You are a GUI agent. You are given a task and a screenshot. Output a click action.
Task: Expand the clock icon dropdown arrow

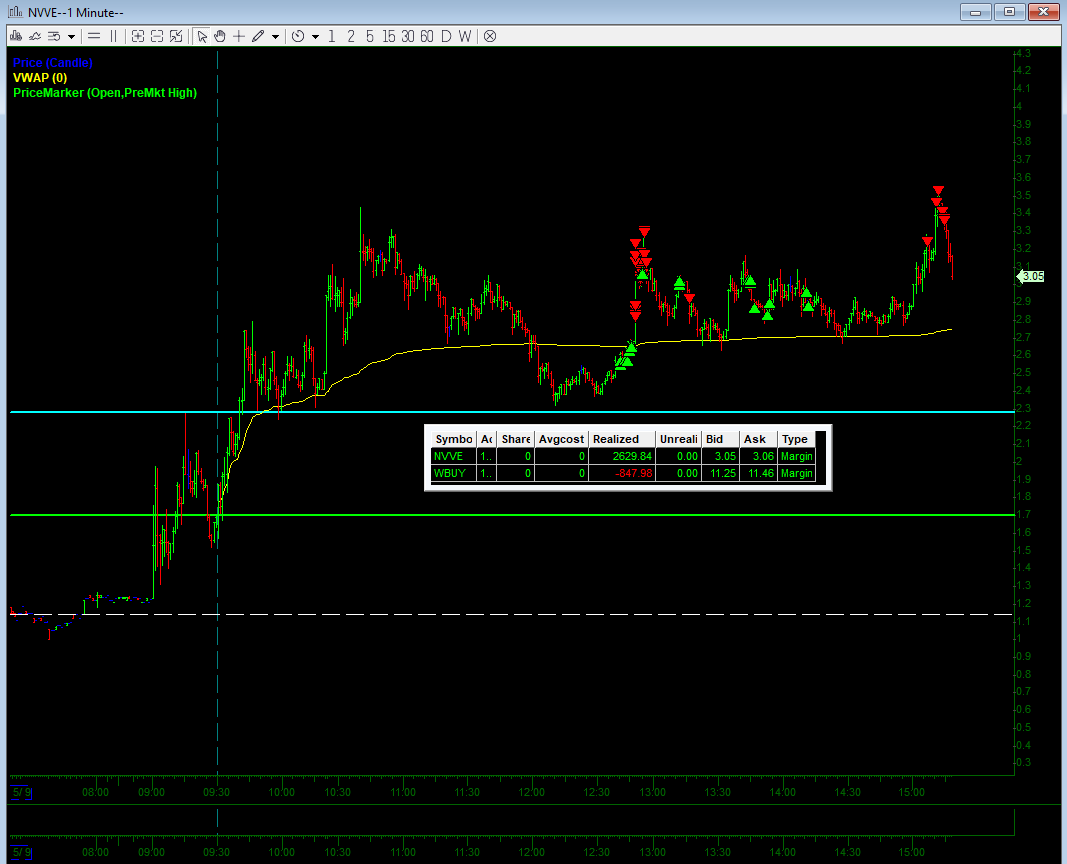point(315,37)
